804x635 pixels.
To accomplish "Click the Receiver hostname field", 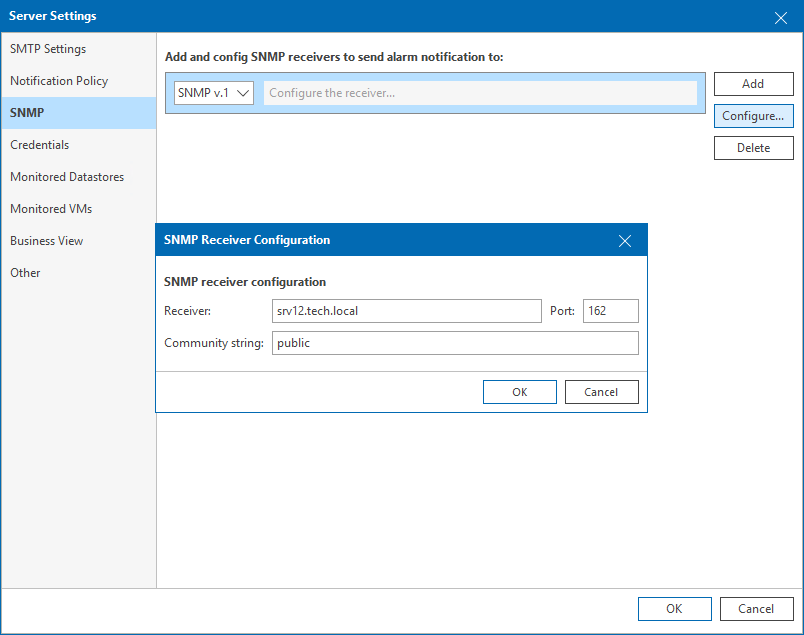I will click(x=406, y=311).
